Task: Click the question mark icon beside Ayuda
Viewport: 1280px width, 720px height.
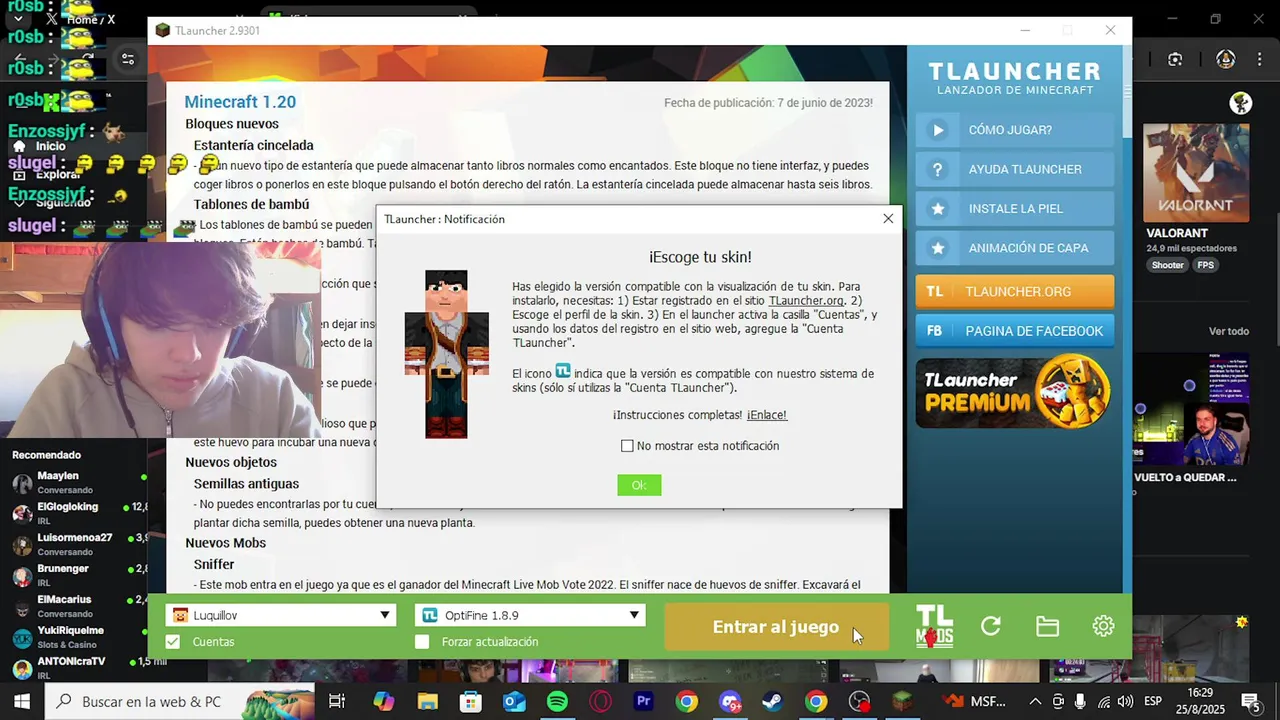Action: pyautogui.click(x=937, y=169)
